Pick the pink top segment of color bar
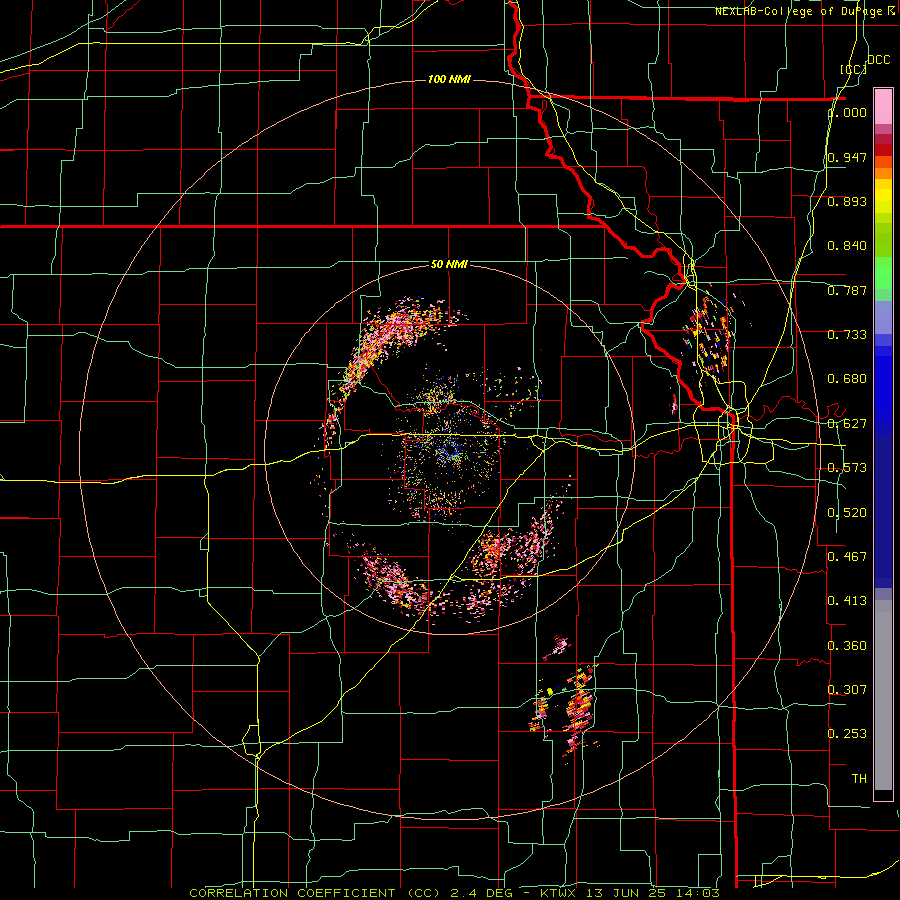 point(883,106)
